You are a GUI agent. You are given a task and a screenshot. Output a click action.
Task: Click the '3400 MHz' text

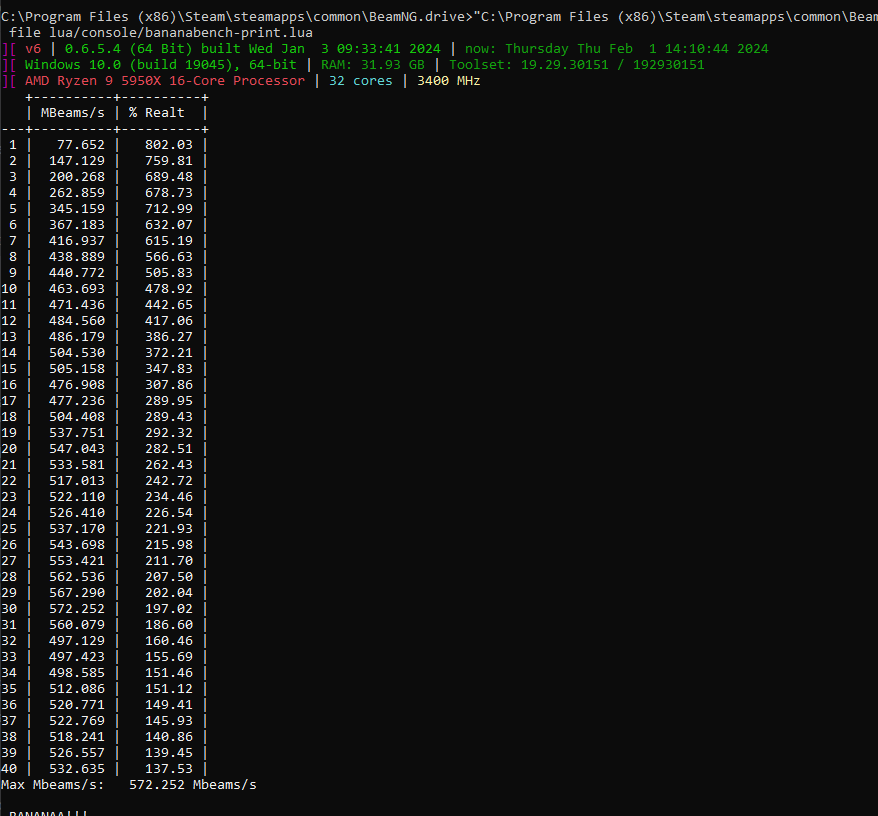449,81
